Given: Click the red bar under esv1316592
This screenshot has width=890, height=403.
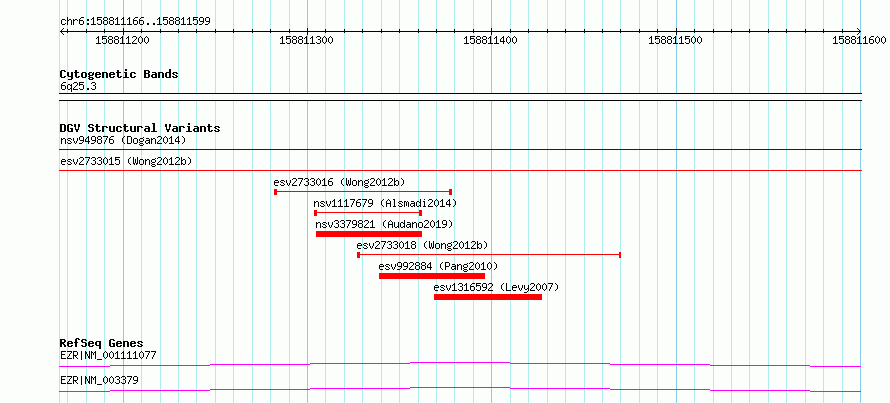Looking at the screenshot, I should click(x=488, y=297).
